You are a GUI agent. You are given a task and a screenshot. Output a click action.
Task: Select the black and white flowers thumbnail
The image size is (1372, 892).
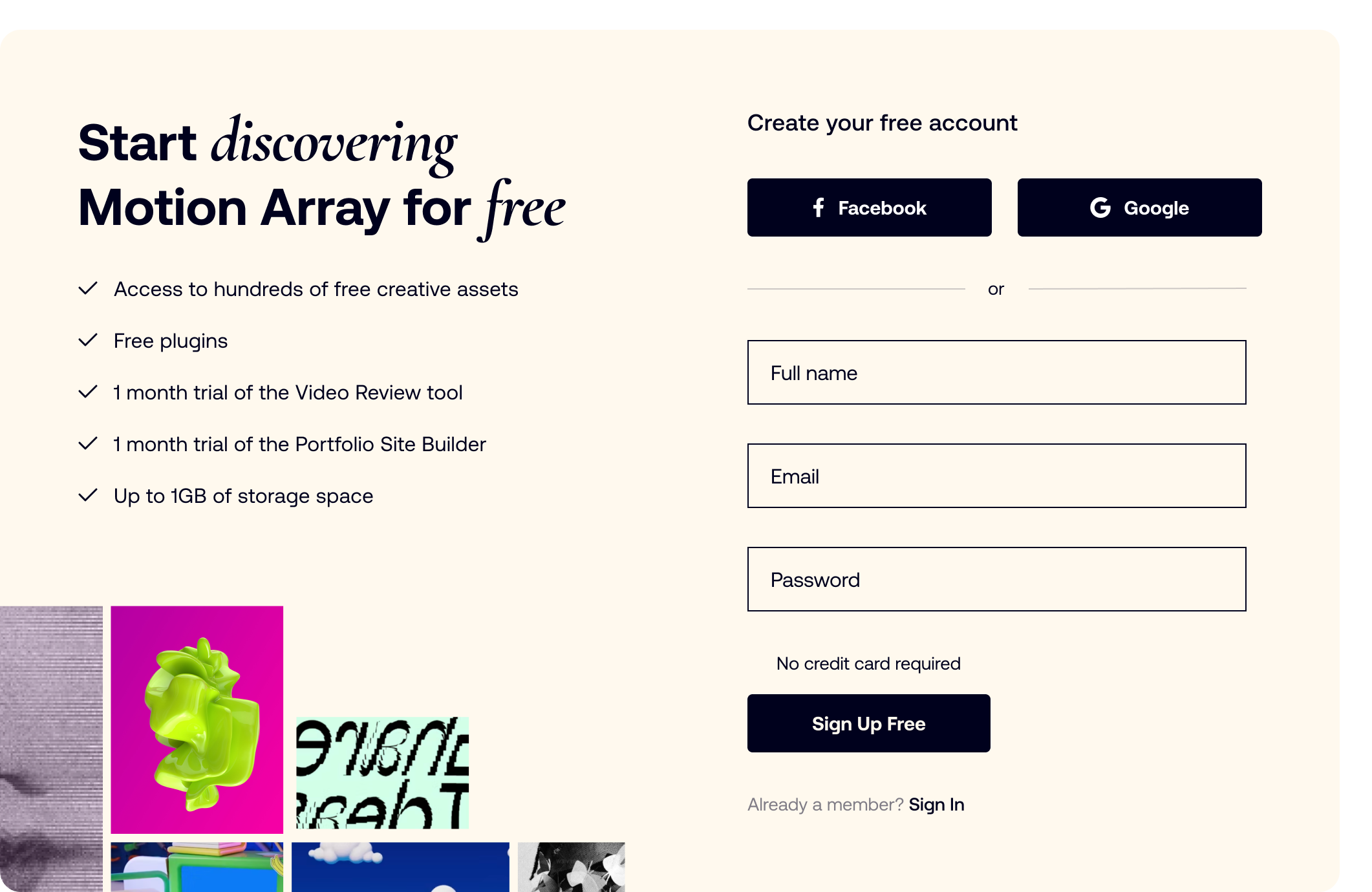pyautogui.click(x=571, y=867)
